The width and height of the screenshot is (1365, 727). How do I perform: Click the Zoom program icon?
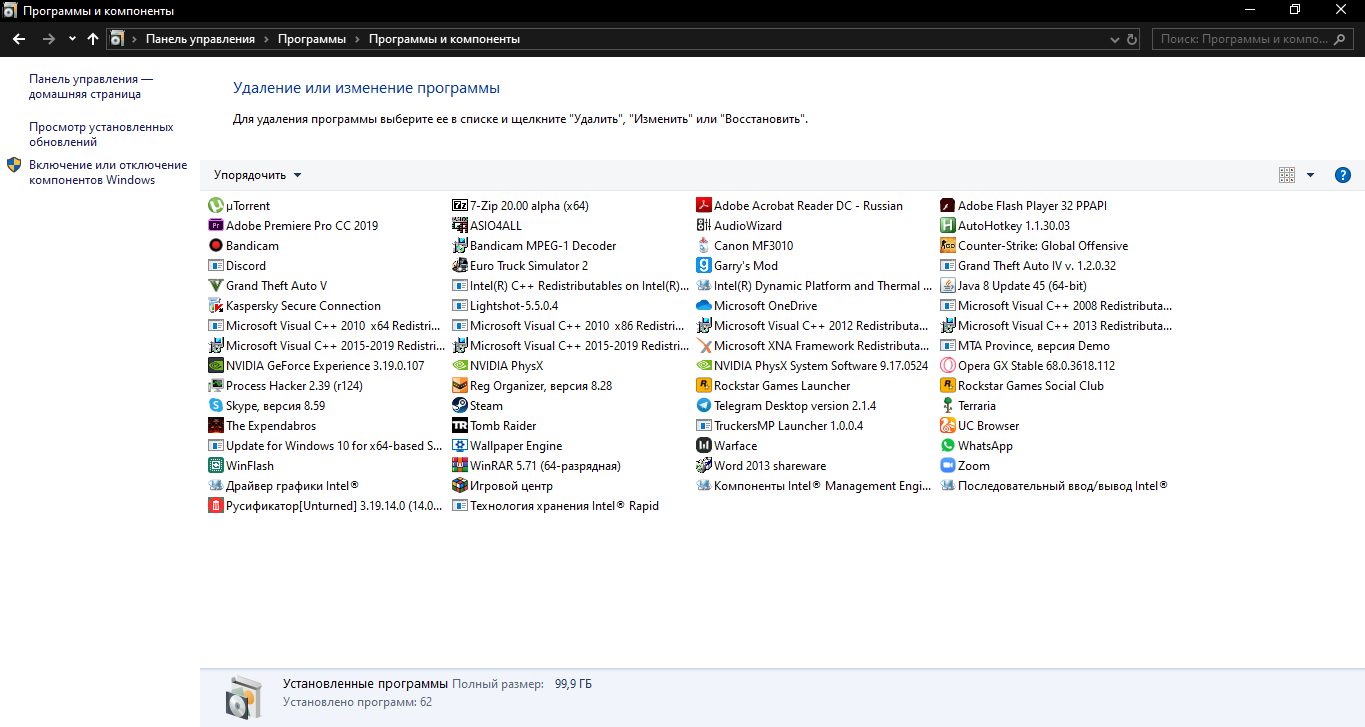tap(948, 466)
